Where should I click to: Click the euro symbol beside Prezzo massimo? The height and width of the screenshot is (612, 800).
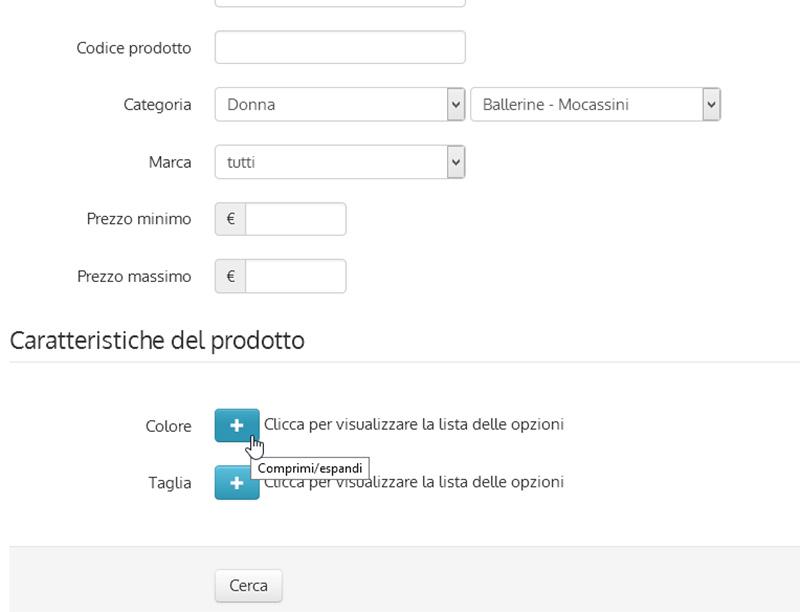(x=230, y=276)
